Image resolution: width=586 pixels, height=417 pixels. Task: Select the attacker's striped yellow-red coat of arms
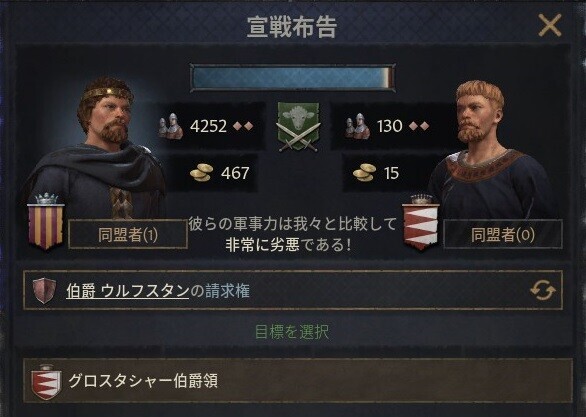point(46,222)
